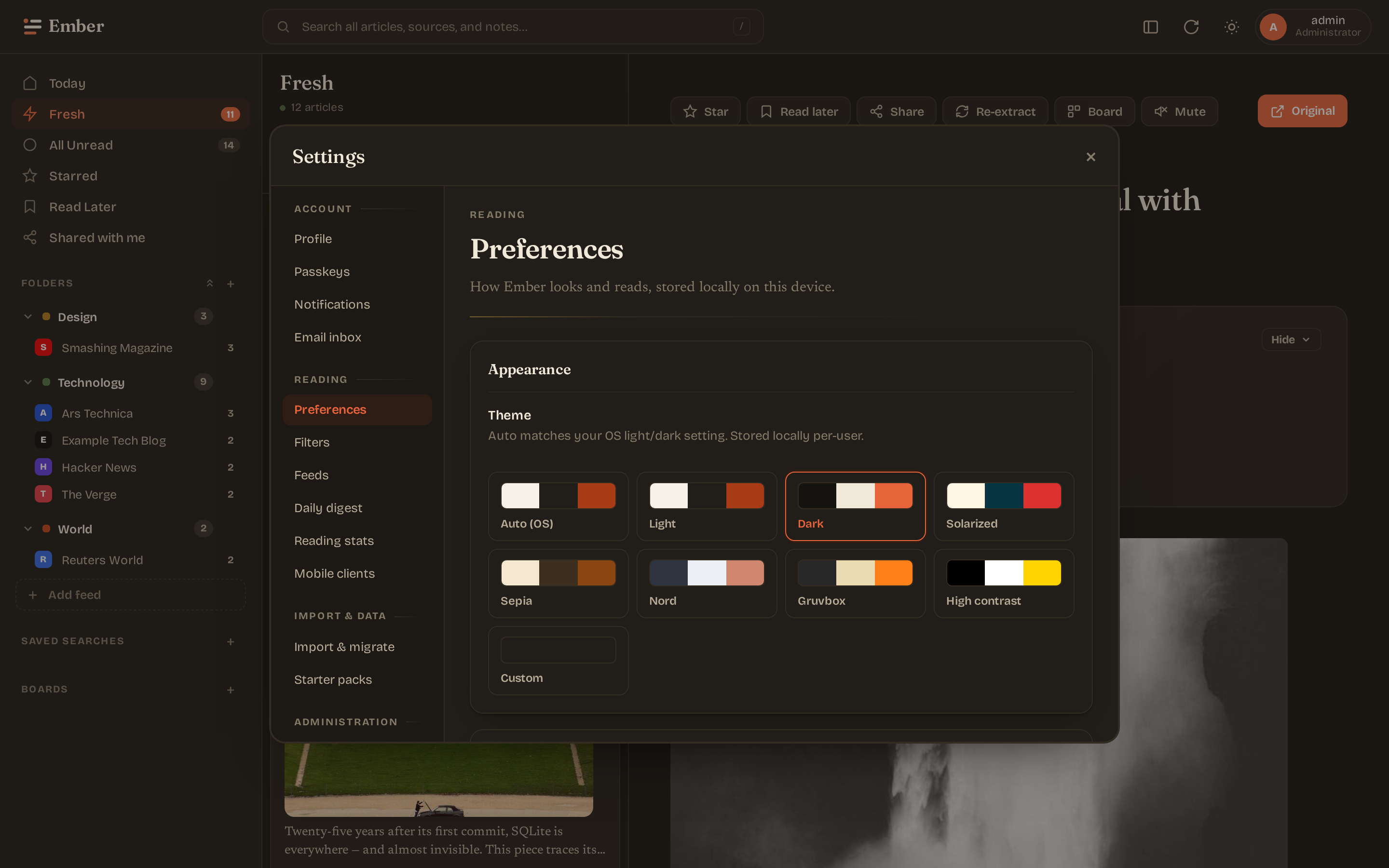The height and width of the screenshot is (868, 1389).
Task: Add a new folder with the plus icon
Action: pos(231,284)
